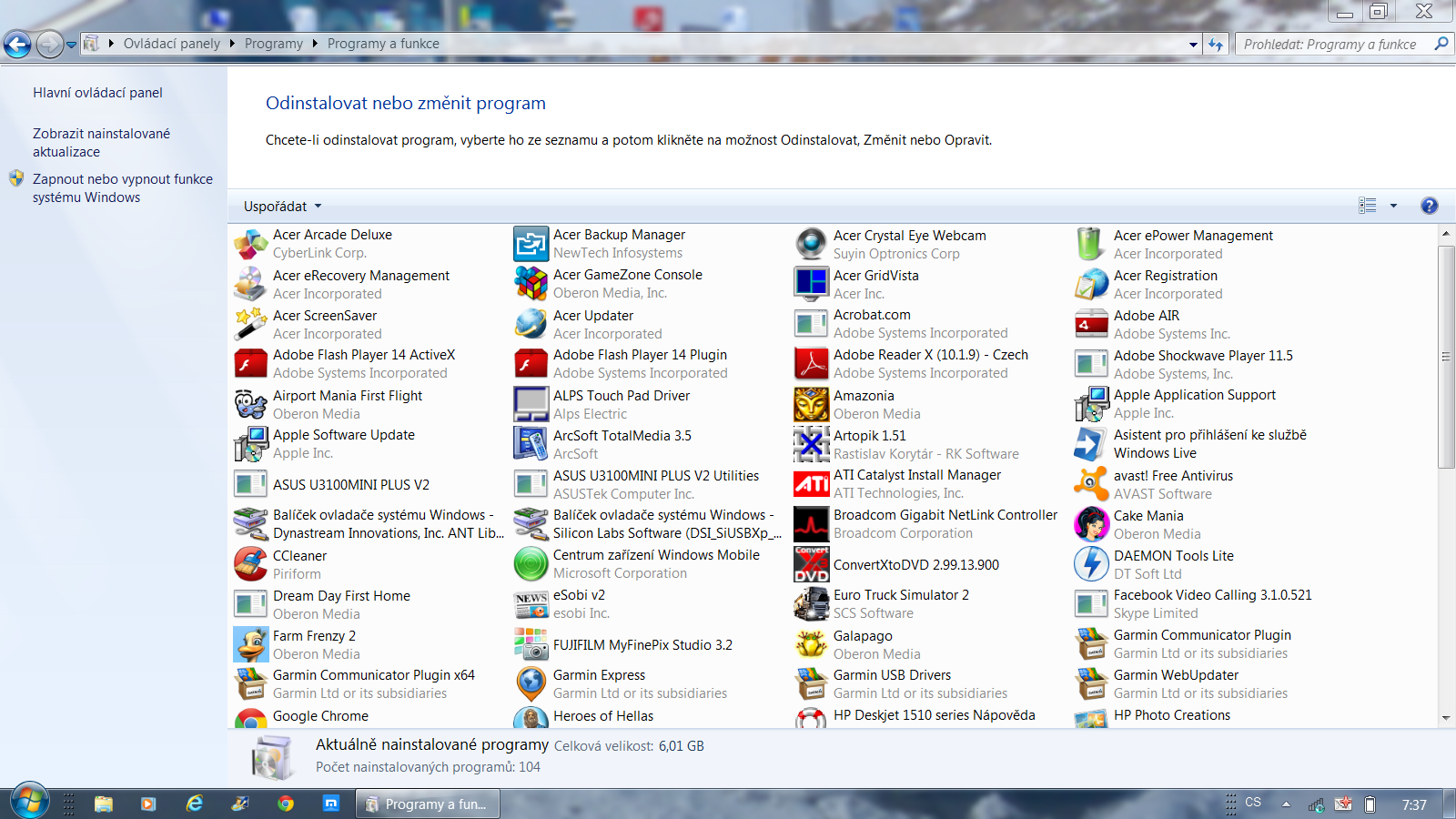
Task: Open the address bar history dropdown
Action: pos(1193,44)
